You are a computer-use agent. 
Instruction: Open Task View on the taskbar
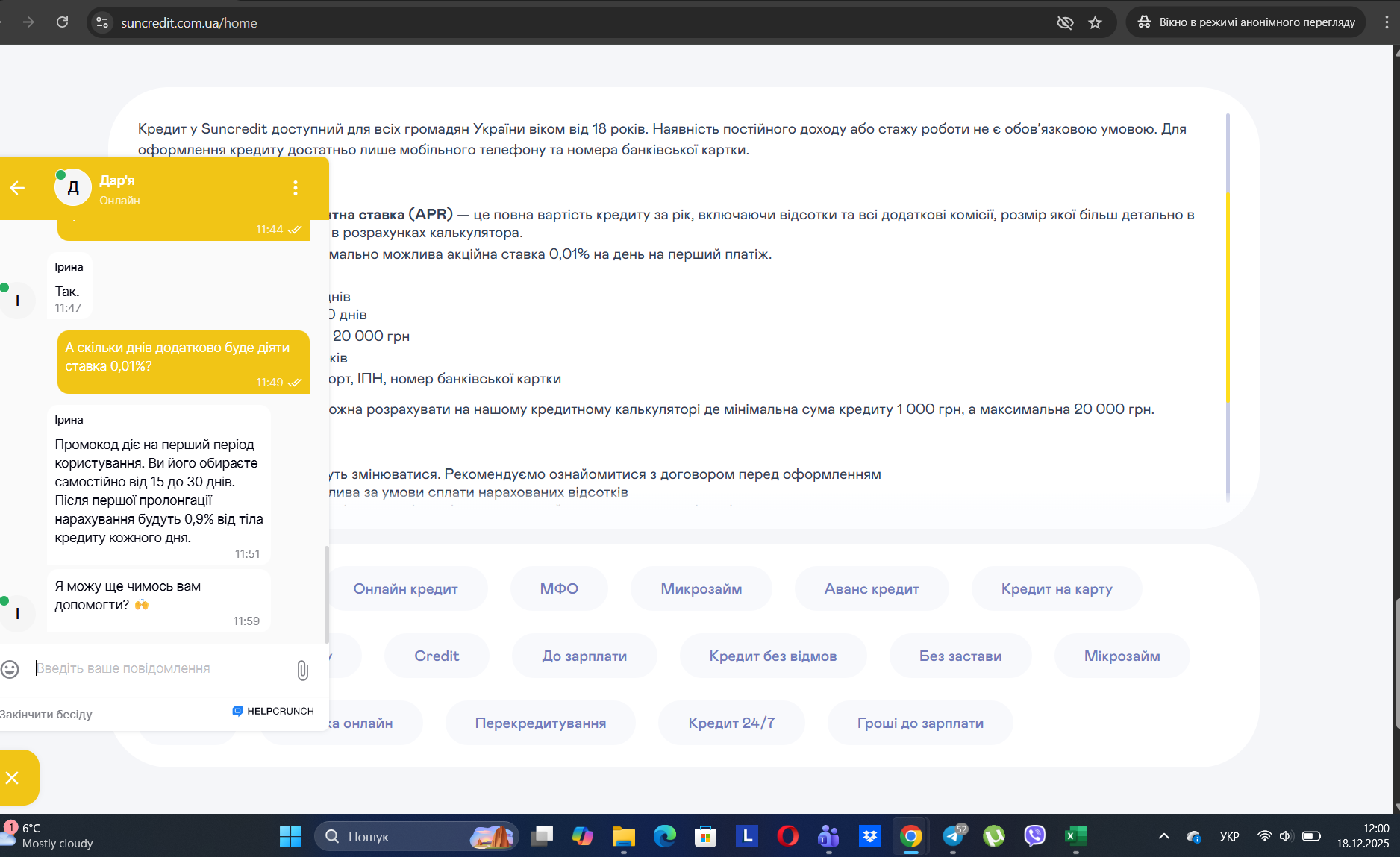[542, 836]
